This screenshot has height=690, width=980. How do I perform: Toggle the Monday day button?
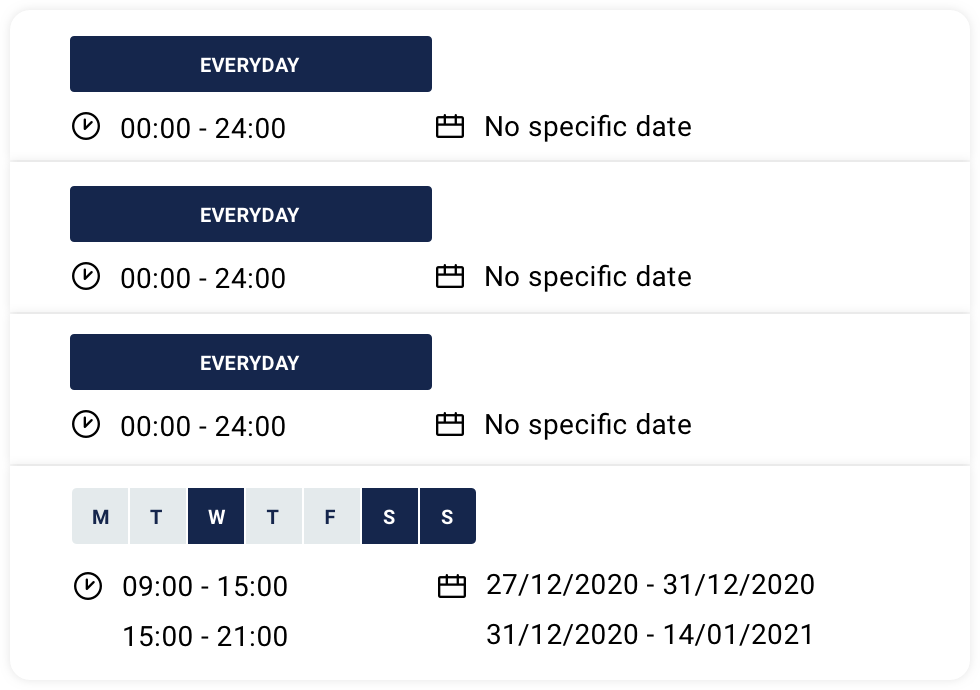click(x=100, y=517)
